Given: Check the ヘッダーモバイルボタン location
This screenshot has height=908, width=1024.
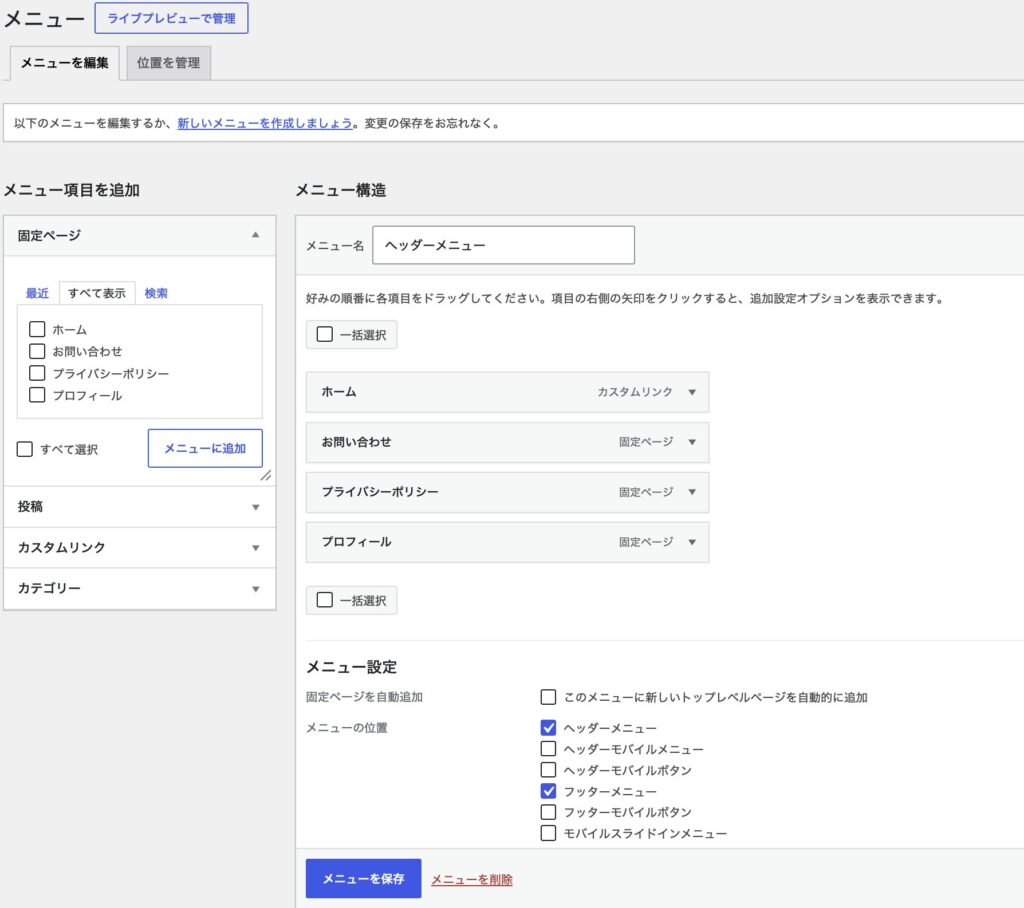Looking at the screenshot, I should point(549,770).
